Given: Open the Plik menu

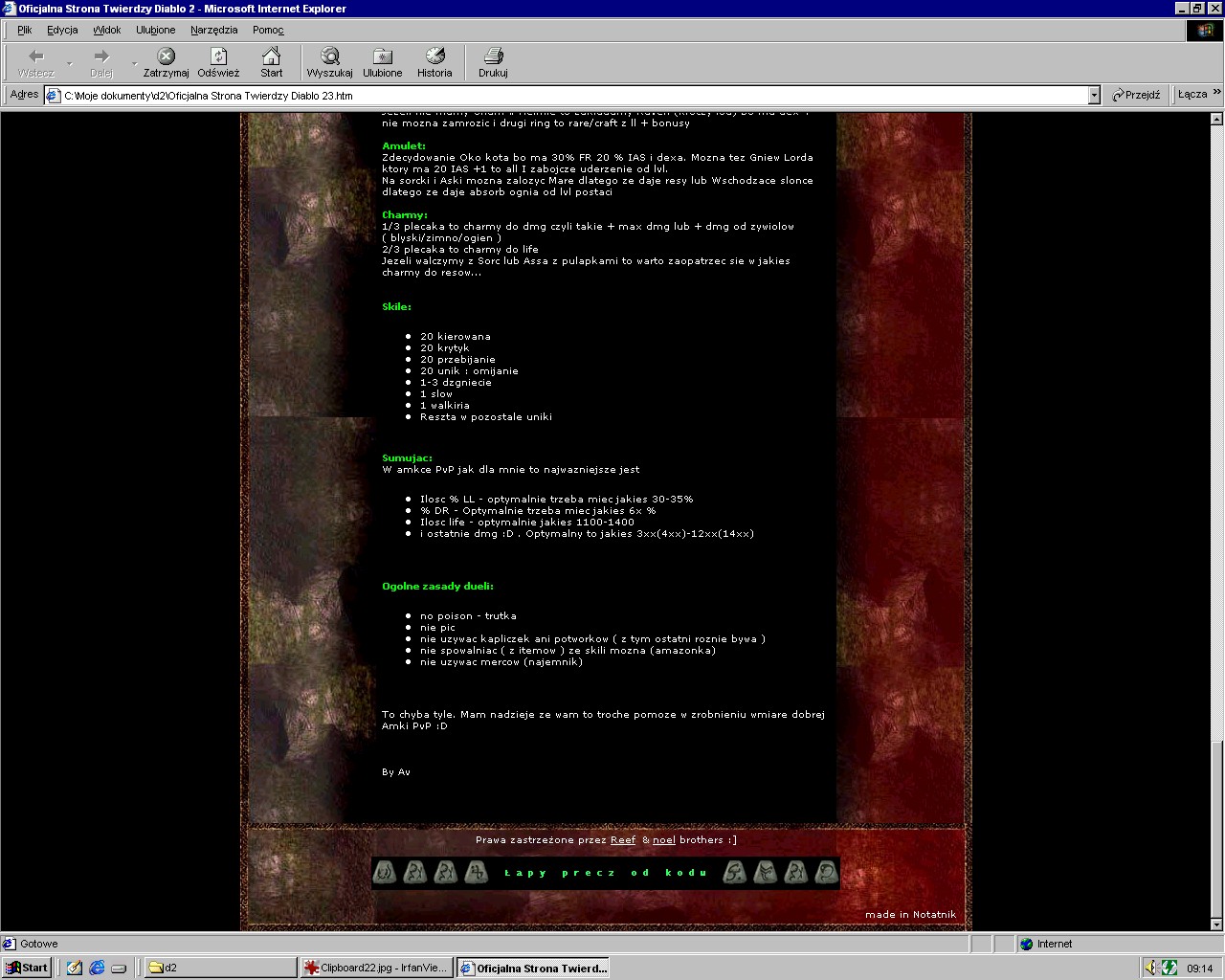Looking at the screenshot, I should coord(24,30).
